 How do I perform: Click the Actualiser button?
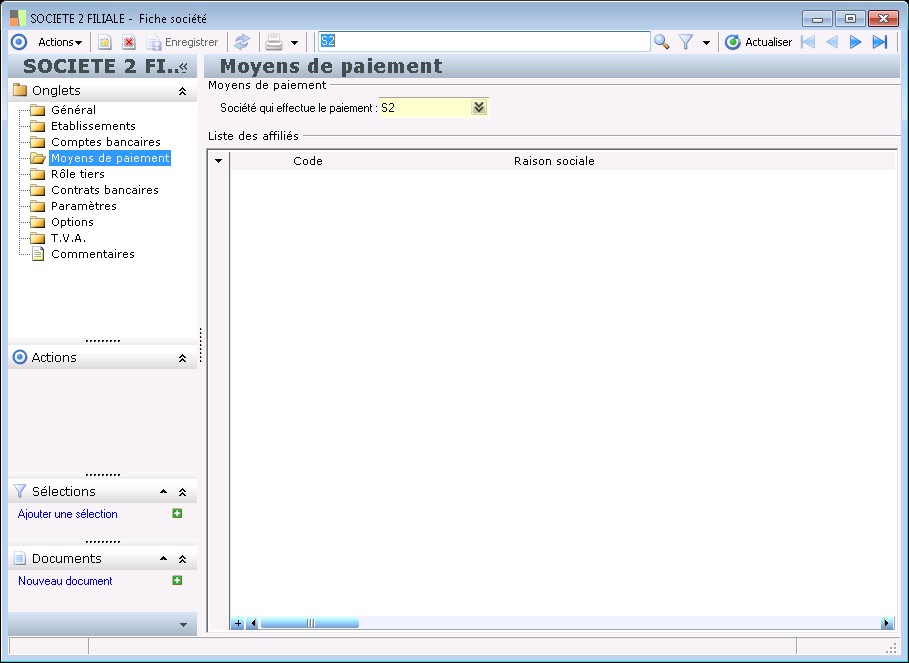[x=758, y=42]
